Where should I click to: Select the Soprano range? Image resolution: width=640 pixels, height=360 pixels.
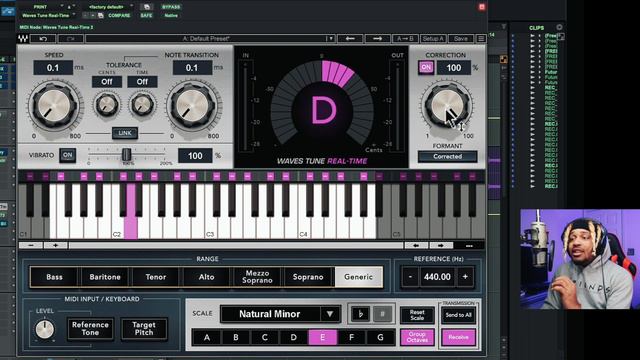(x=308, y=277)
